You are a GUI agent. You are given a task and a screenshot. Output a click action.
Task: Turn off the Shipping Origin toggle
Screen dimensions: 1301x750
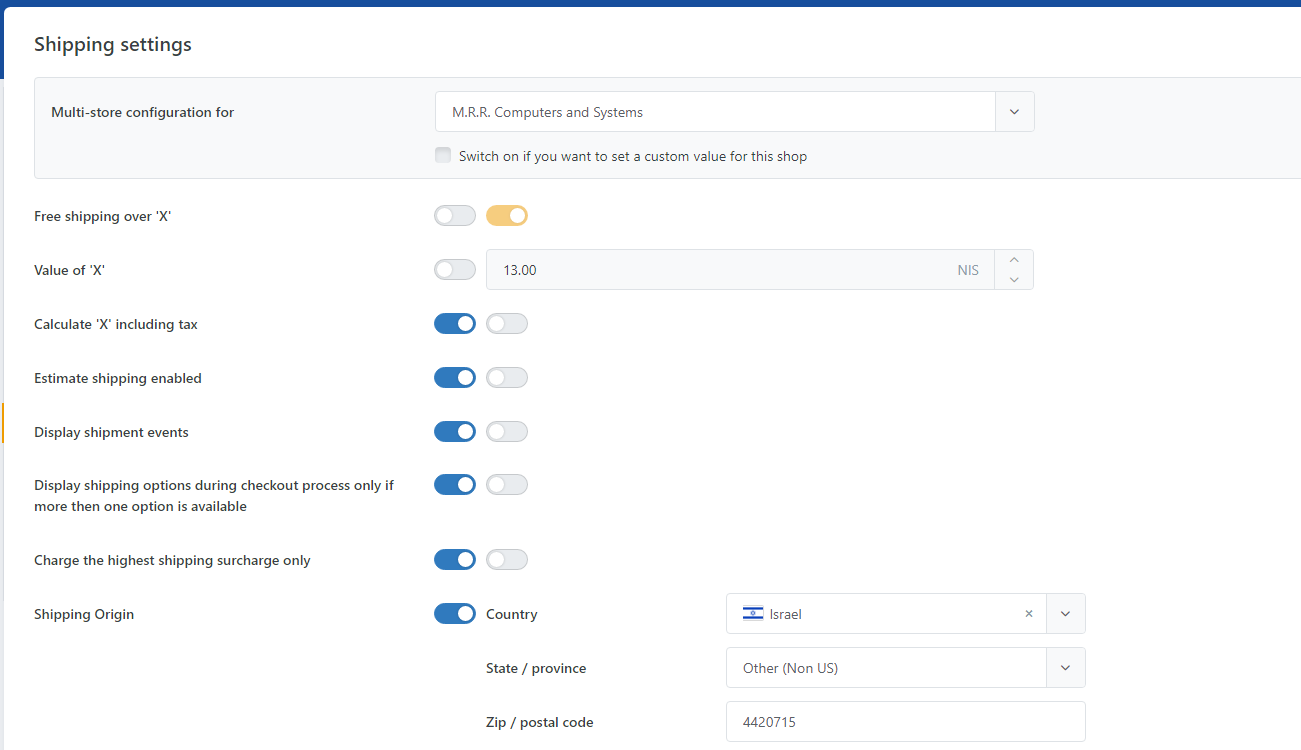tap(455, 613)
